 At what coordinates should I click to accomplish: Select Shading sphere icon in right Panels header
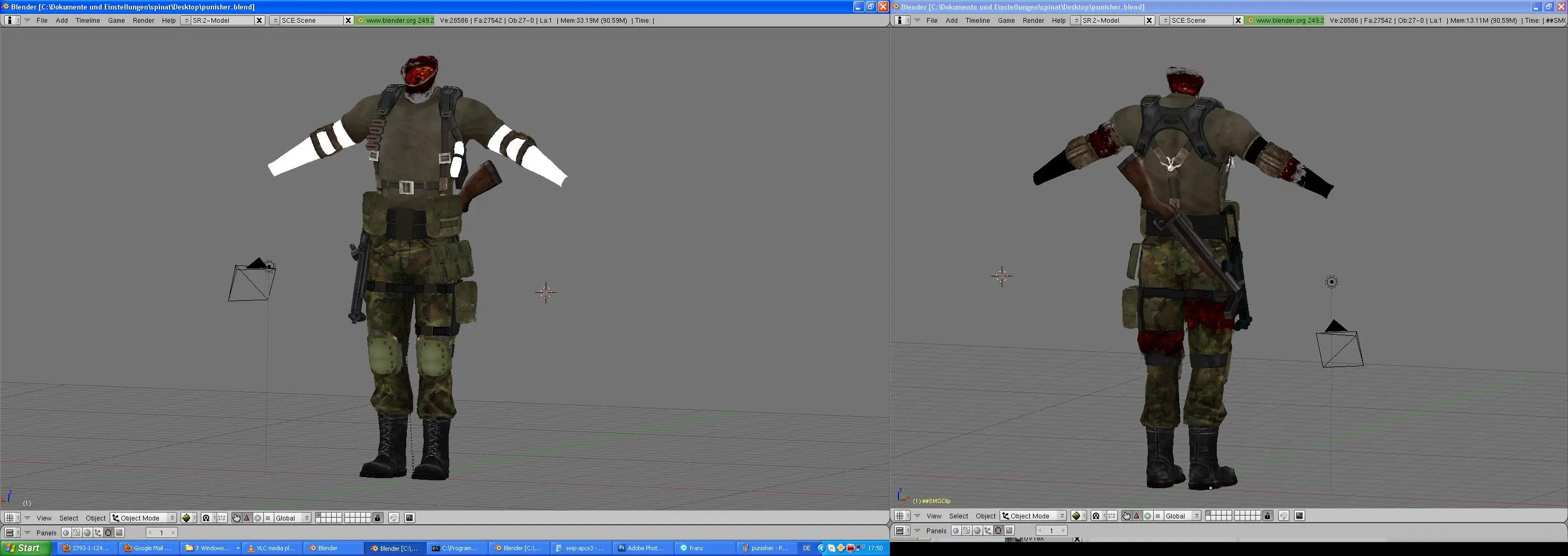[x=977, y=531]
